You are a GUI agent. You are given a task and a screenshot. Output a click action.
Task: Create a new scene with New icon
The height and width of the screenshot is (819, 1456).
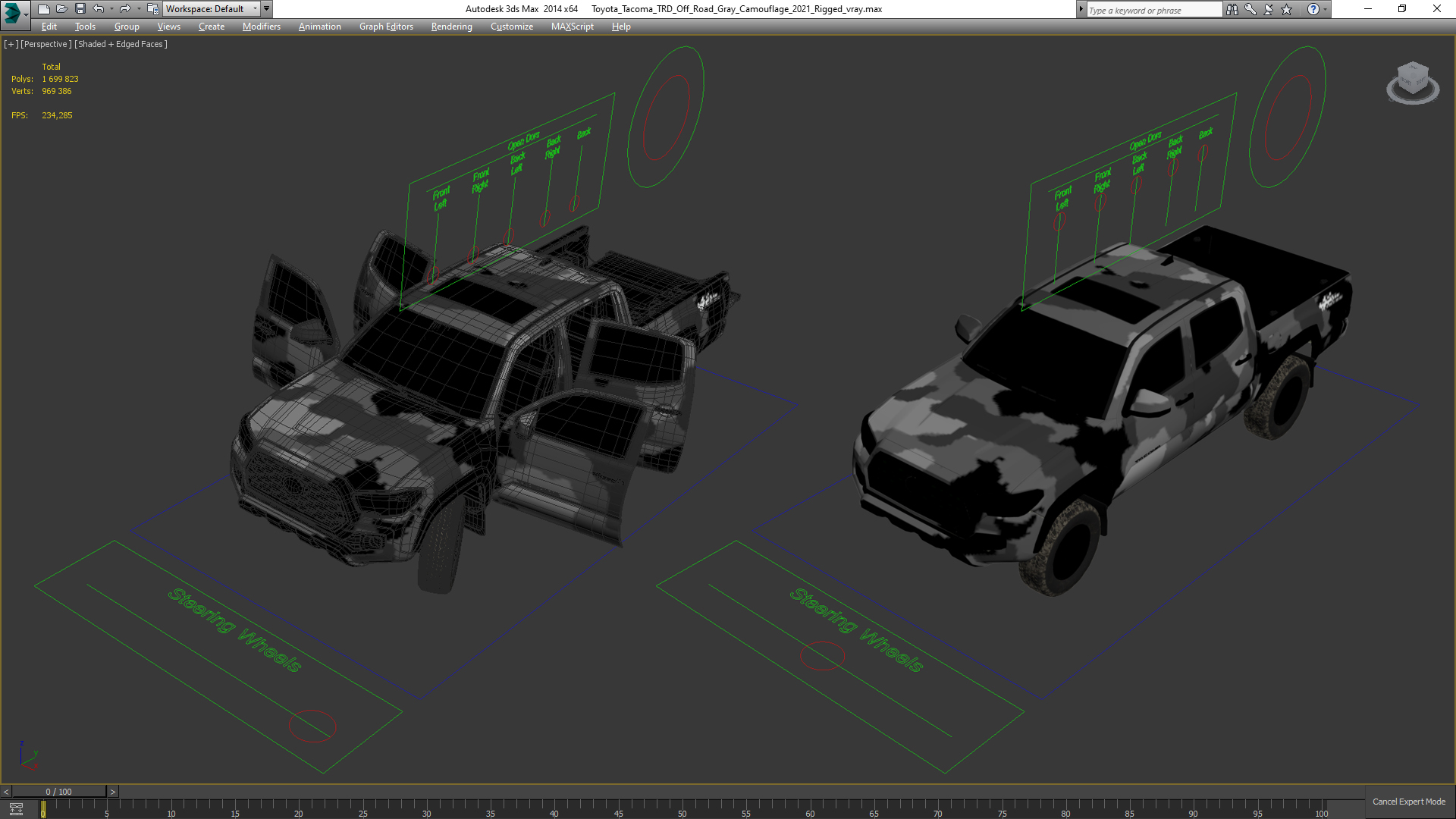pyautogui.click(x=43, y=9)
